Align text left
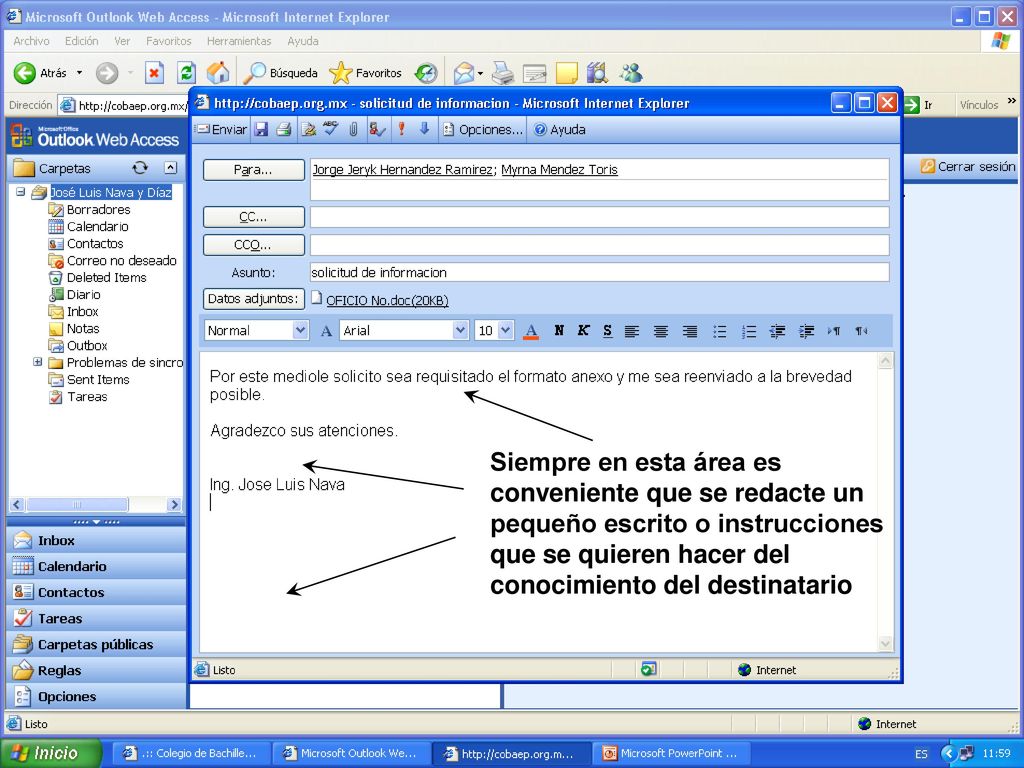Viewport: 1024px width, 768px height. (632, 331)
